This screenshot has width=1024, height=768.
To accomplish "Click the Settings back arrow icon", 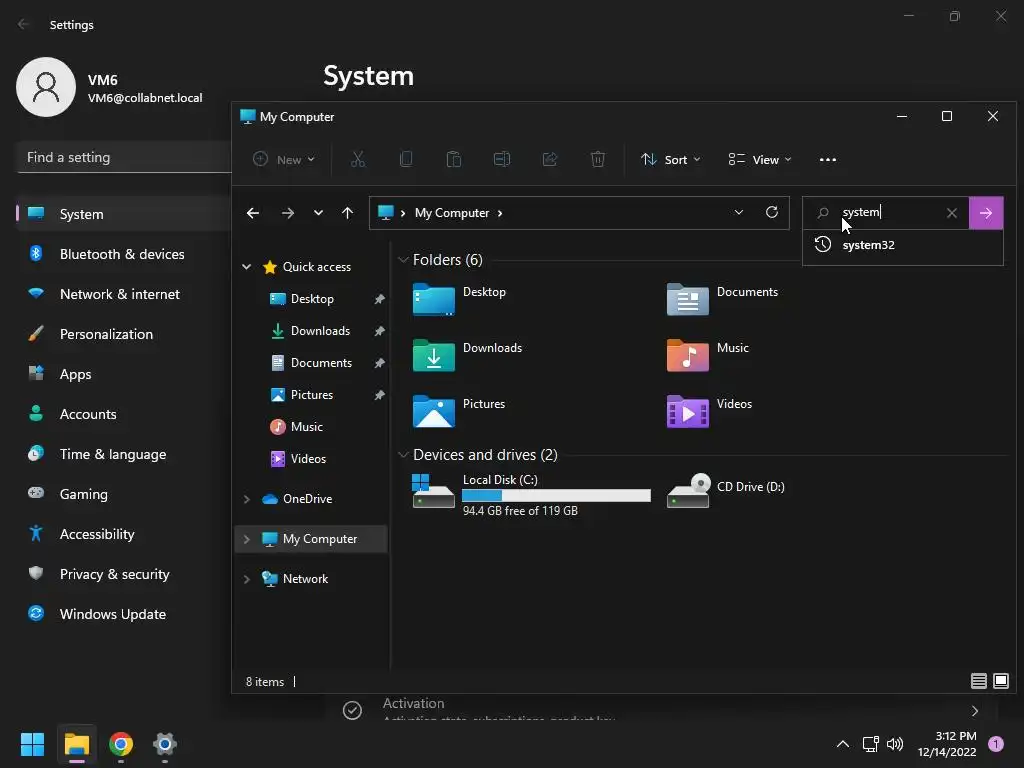I will (x=24, y=24).
